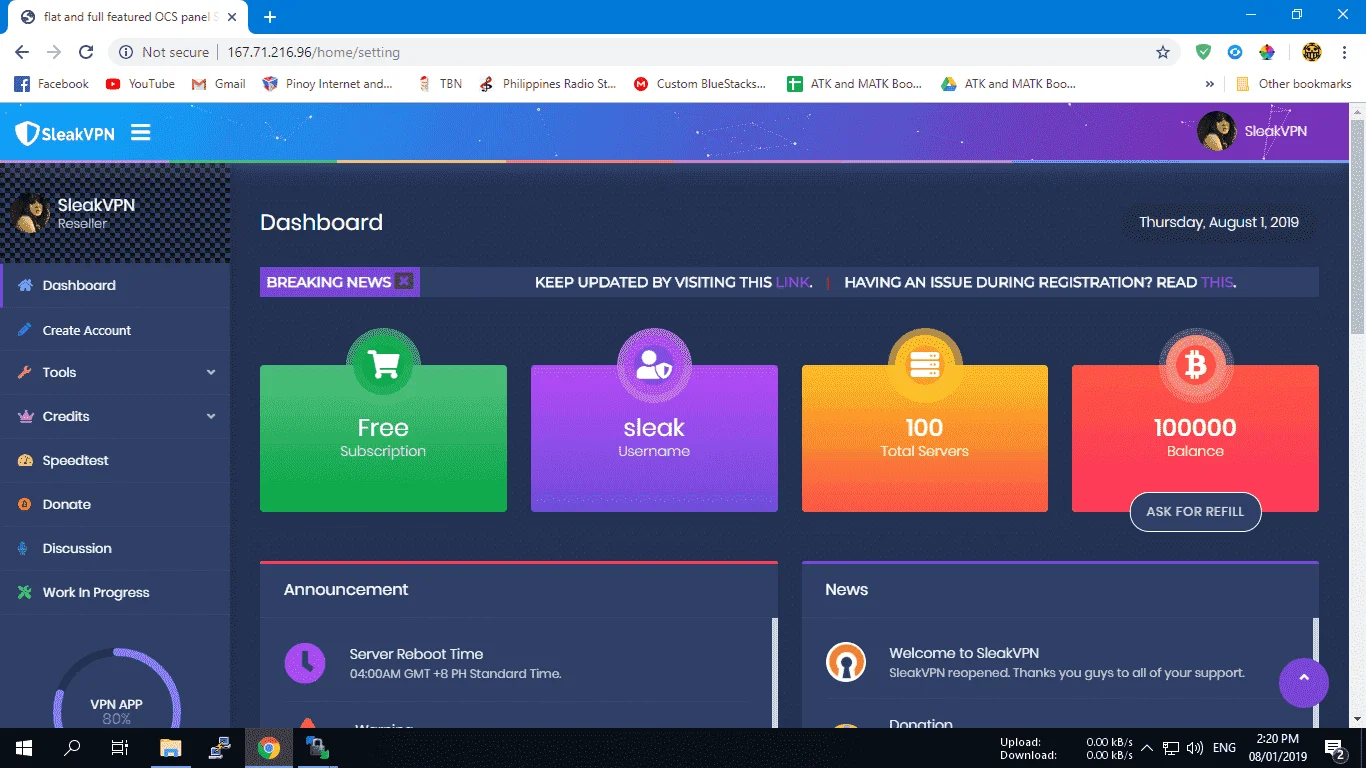
Task: Open the YouTube bookmark
Action: (x=140, y=84)
